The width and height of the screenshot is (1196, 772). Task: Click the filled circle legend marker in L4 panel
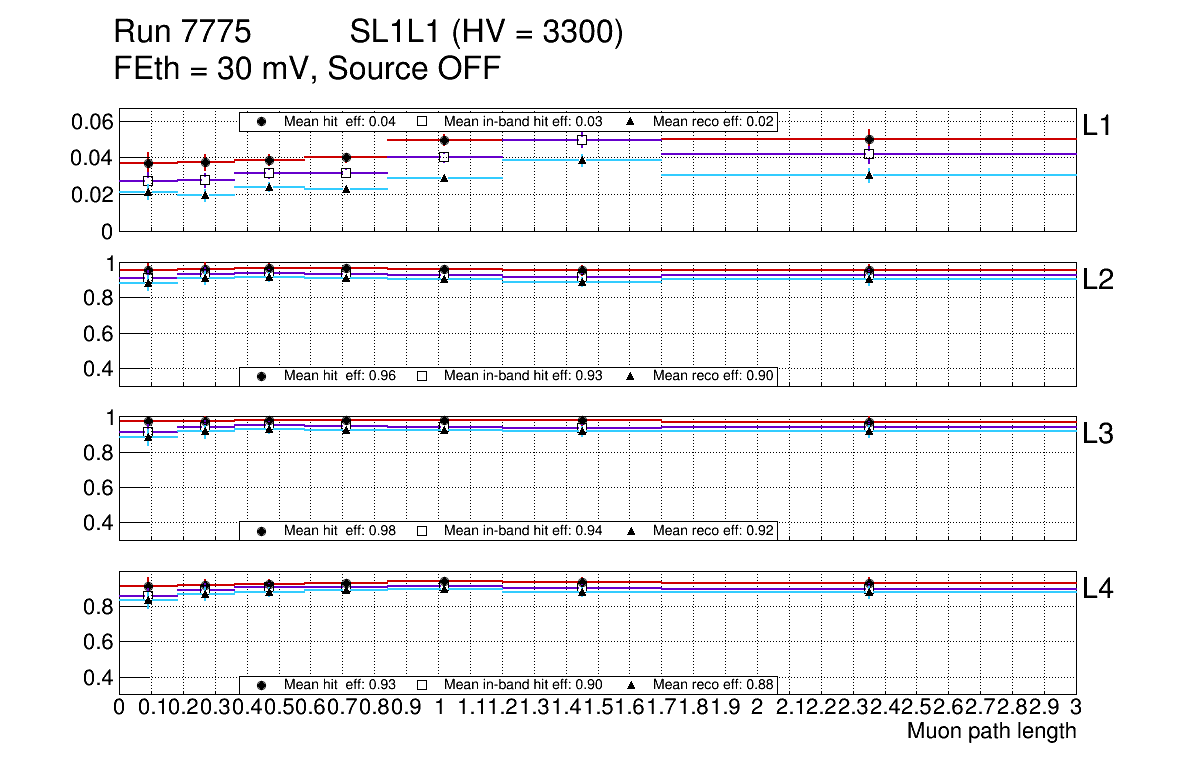pyautogui.click(x=262, y=685)
